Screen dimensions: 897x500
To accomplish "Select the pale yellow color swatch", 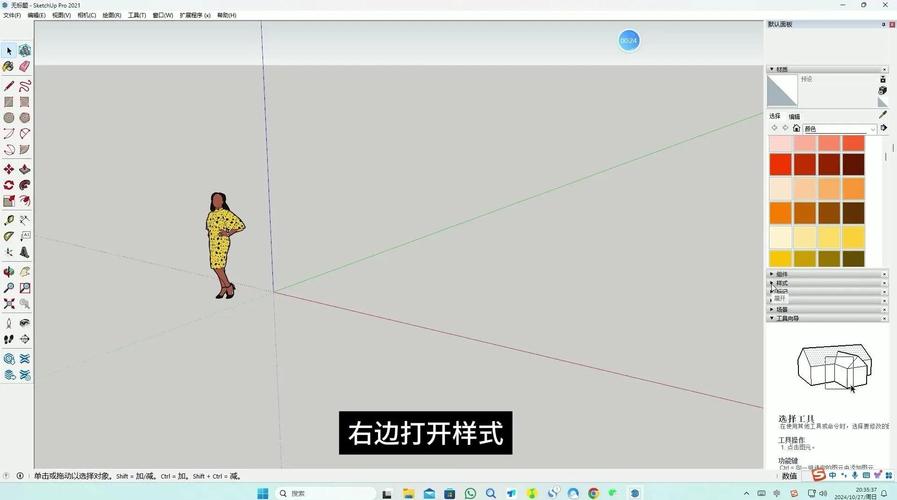I will [x=780, y=237].
